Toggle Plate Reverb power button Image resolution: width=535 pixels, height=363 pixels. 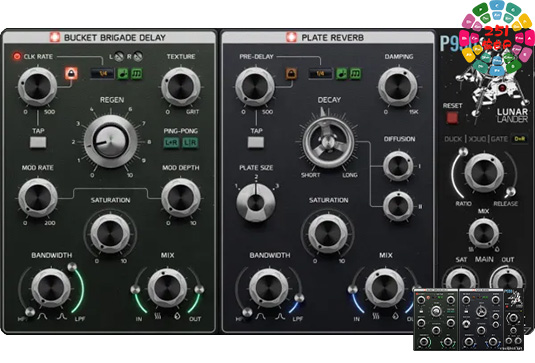pos(291,37)
